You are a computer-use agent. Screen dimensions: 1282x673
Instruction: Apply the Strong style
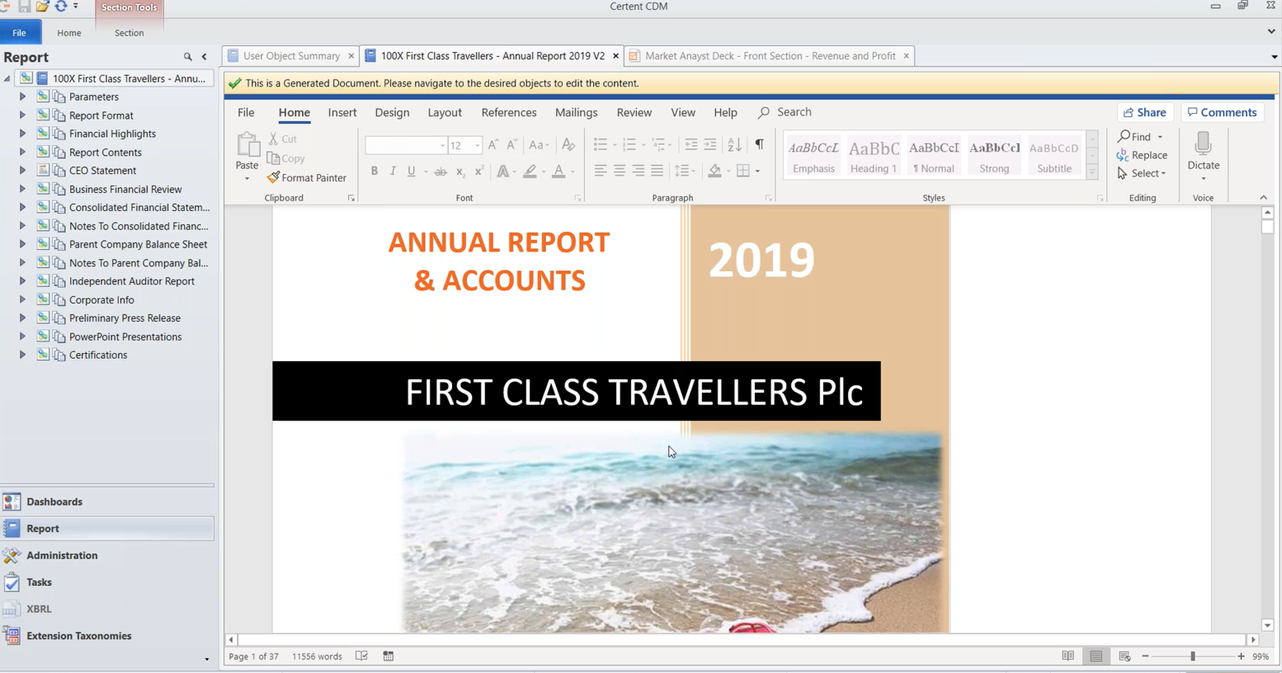pos(994,156)
